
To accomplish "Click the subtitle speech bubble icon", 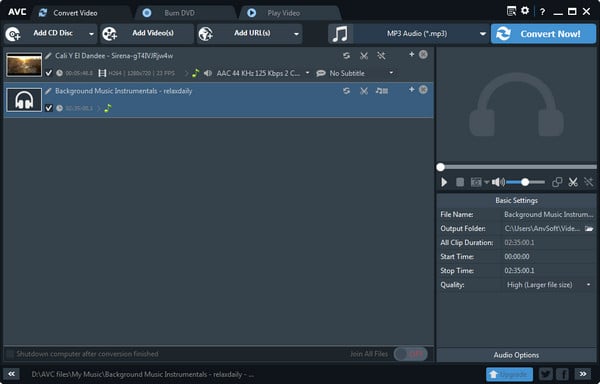I will click(x=321, y=73).
